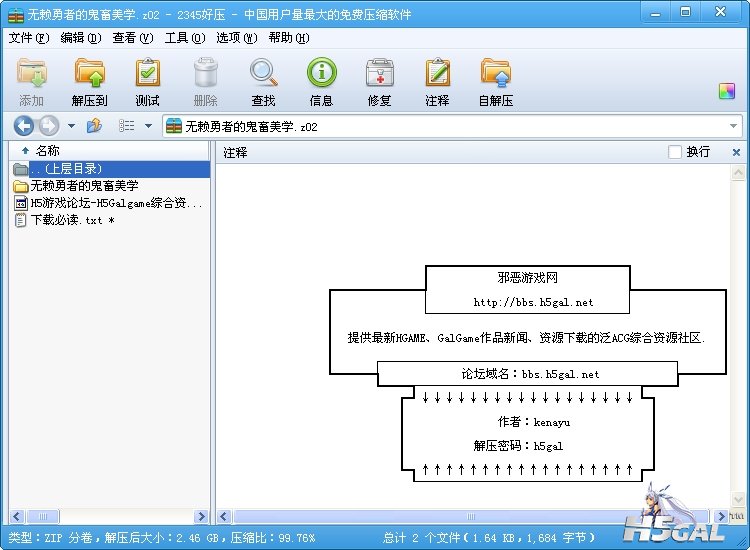Close the 注释 comment panel

click(736, 153)
